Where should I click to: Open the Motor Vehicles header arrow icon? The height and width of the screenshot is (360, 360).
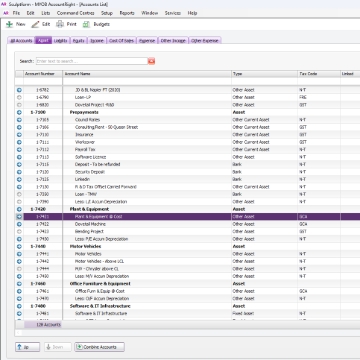[x=19, y=246]
